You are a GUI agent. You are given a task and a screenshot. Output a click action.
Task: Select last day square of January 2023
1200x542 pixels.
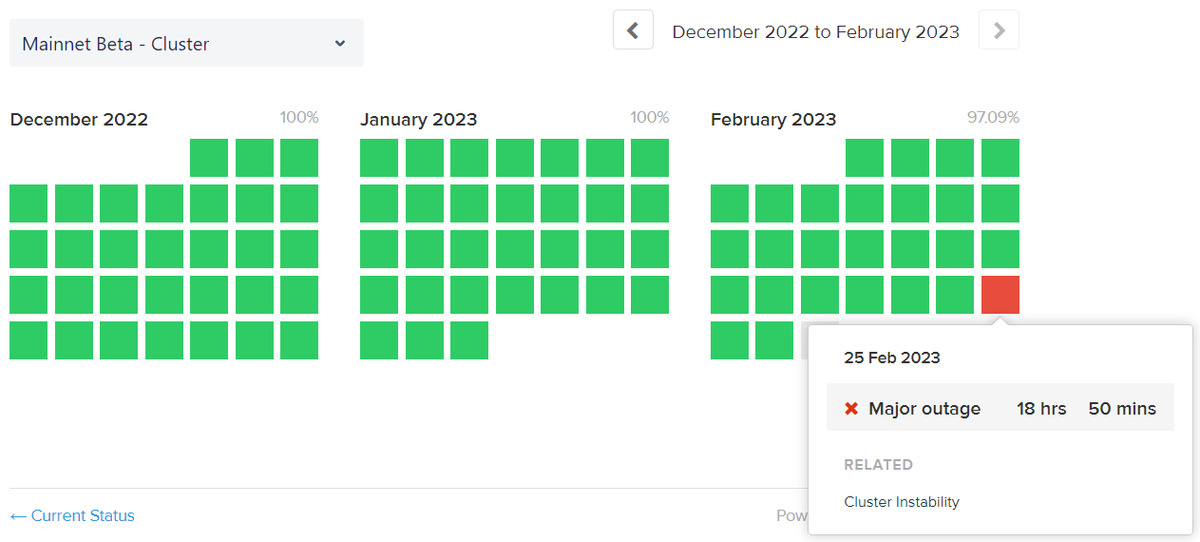pos(469,340)
